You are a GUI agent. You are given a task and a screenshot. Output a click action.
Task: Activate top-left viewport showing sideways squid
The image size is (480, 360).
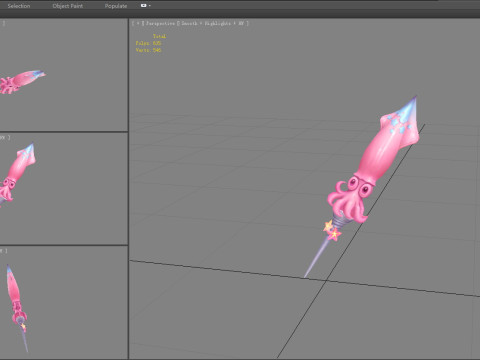pos(64,75)
